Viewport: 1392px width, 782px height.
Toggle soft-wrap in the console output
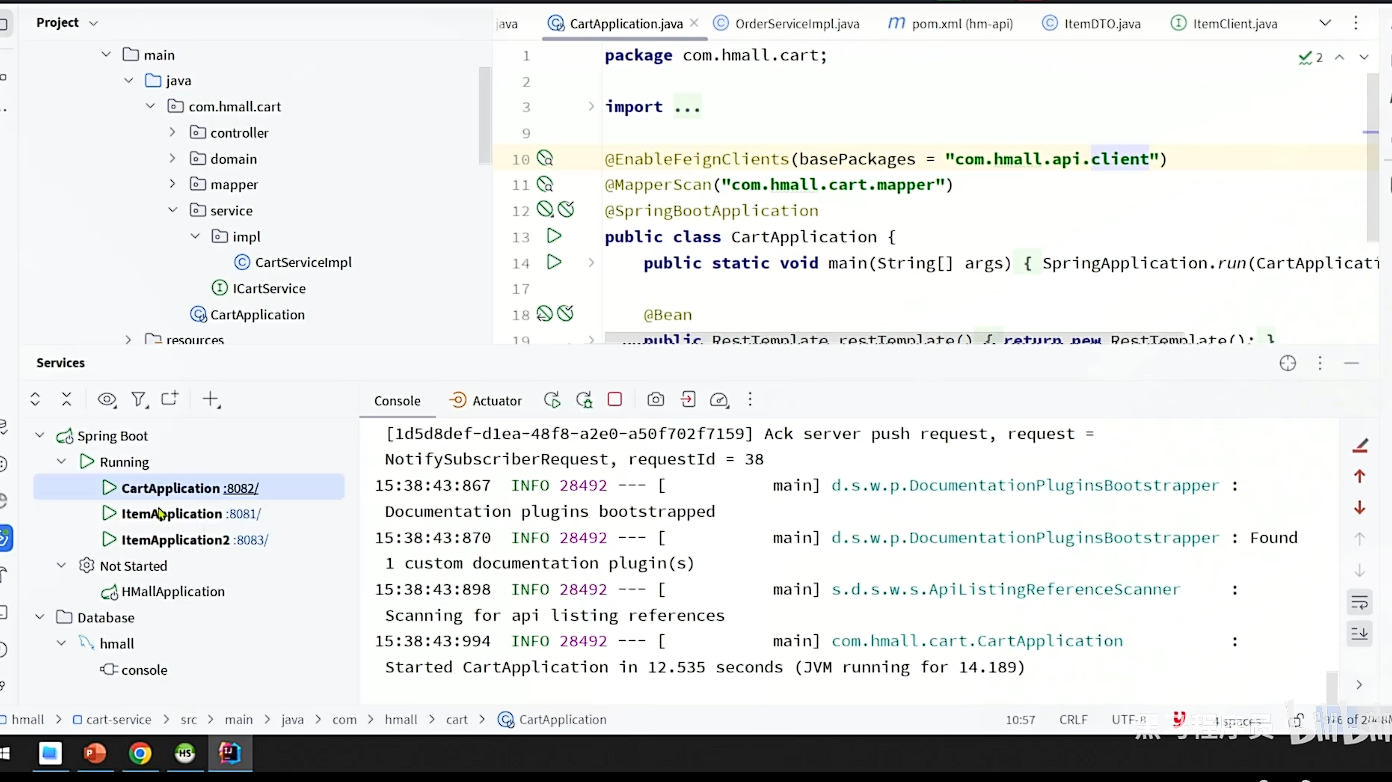pos(1359,602)
